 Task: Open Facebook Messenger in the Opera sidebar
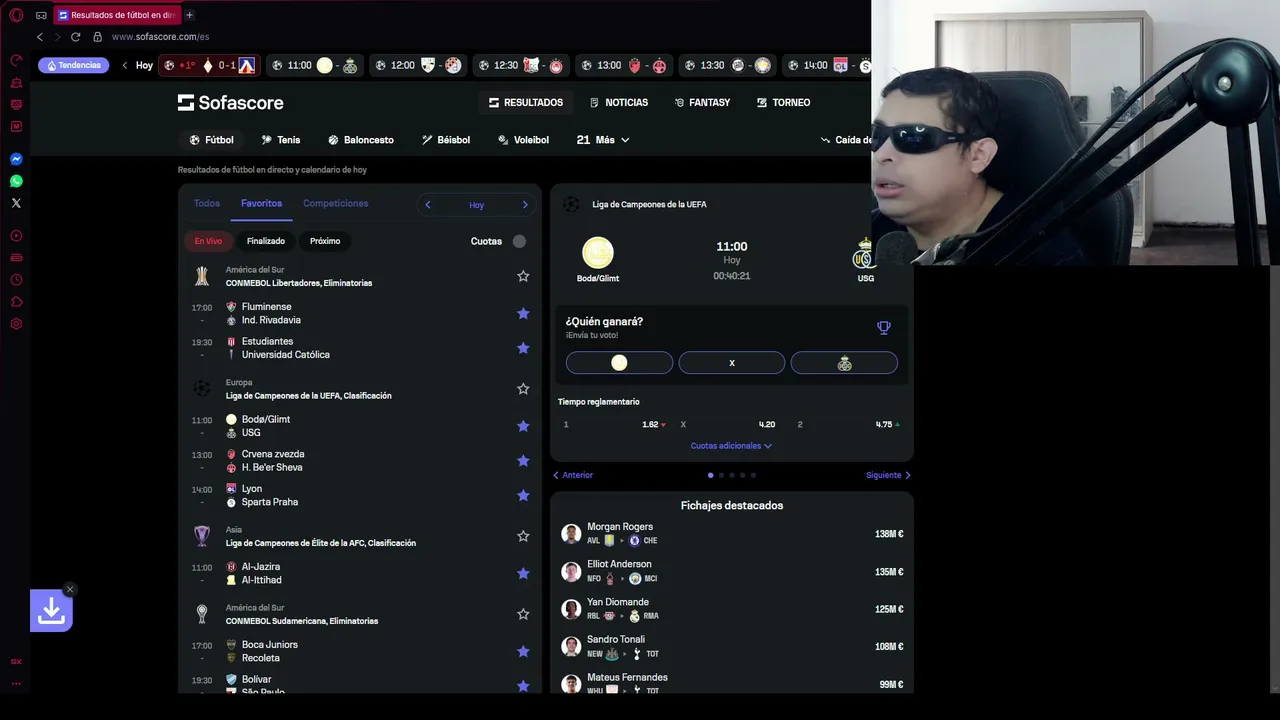point(16,159)
